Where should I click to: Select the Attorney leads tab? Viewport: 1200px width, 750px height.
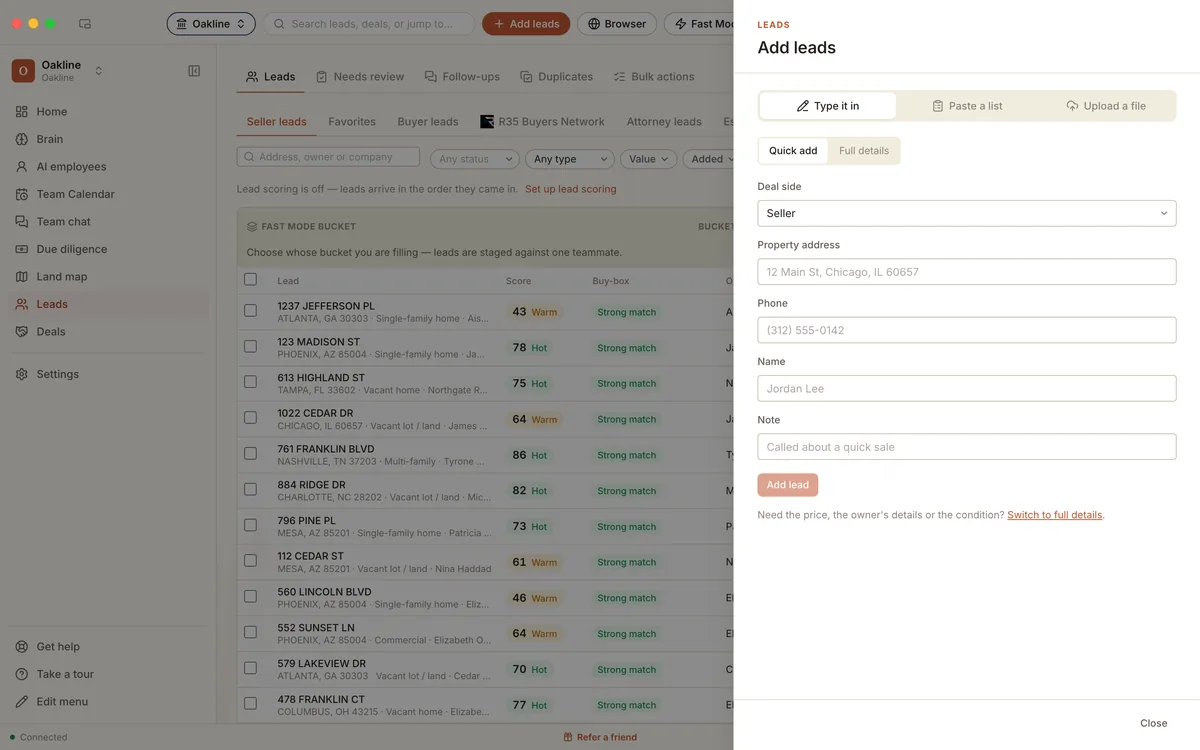[x=664, y=122]
